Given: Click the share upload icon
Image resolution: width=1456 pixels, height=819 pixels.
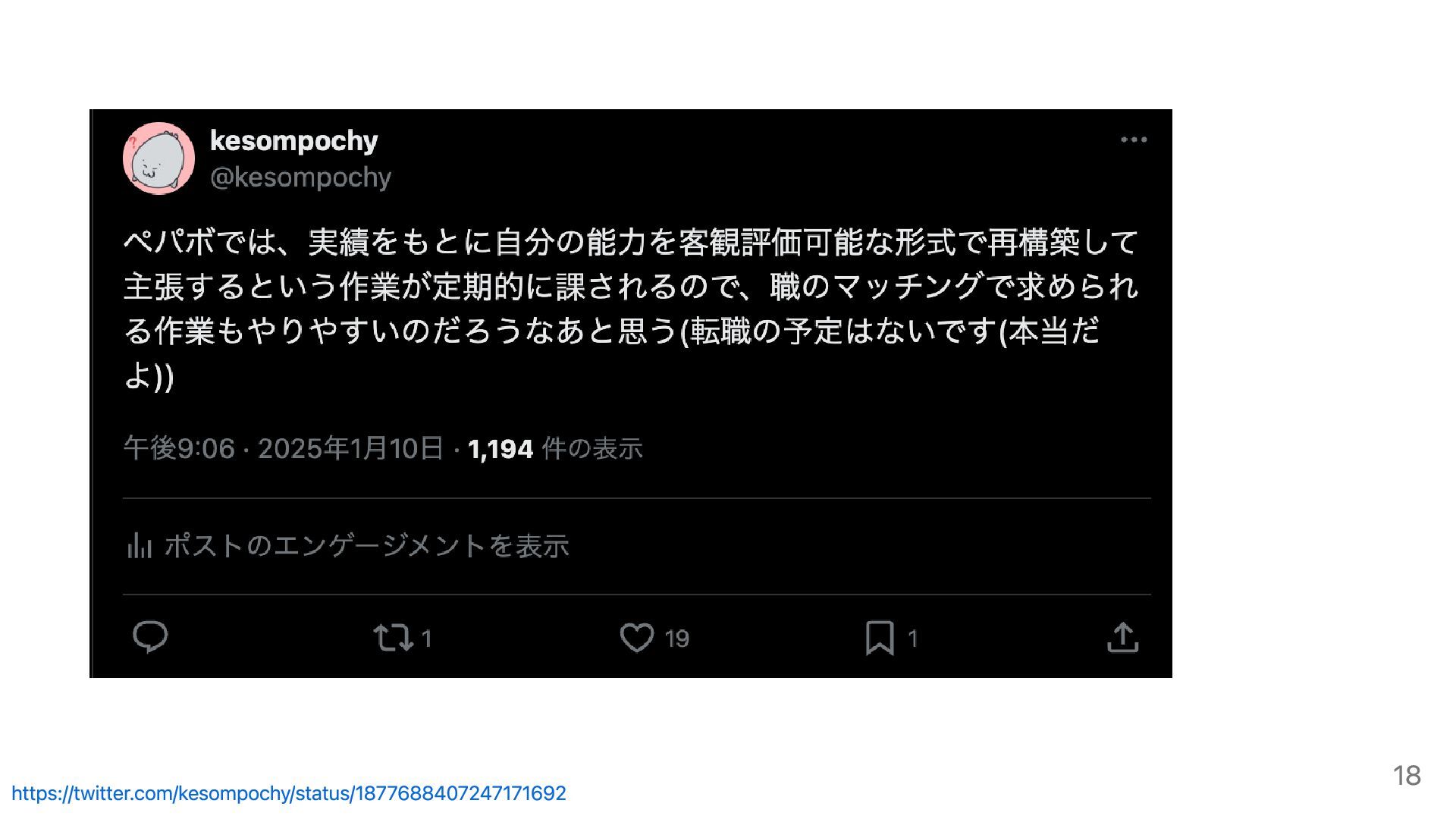Looking at the screenshot, I should (1123, 637).
